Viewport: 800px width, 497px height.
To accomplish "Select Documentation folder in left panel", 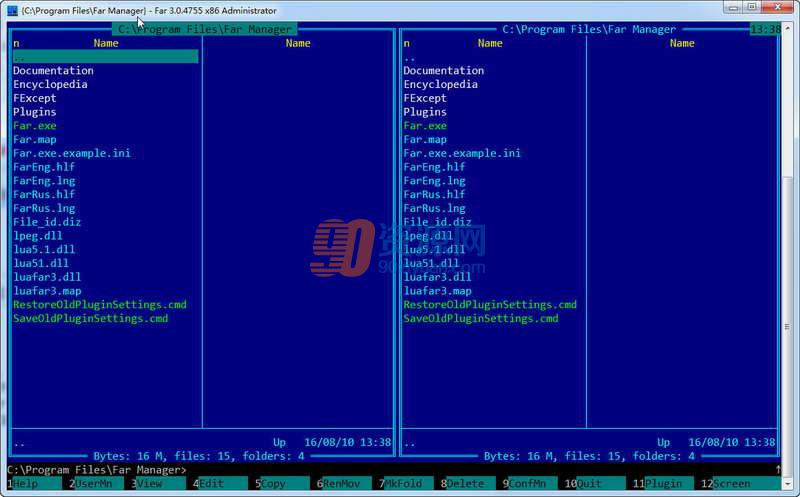I will pos(54,70).
